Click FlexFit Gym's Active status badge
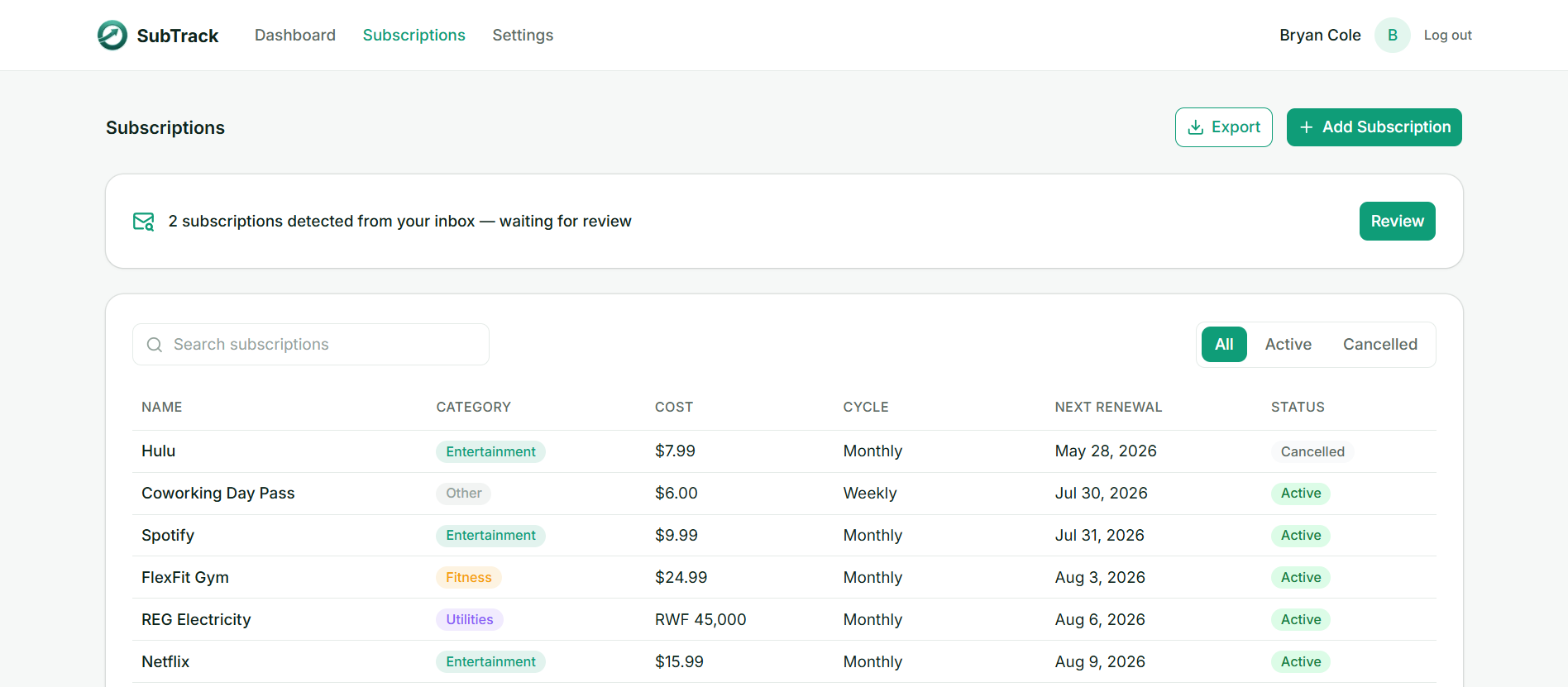 click(x=1301, y=578)
